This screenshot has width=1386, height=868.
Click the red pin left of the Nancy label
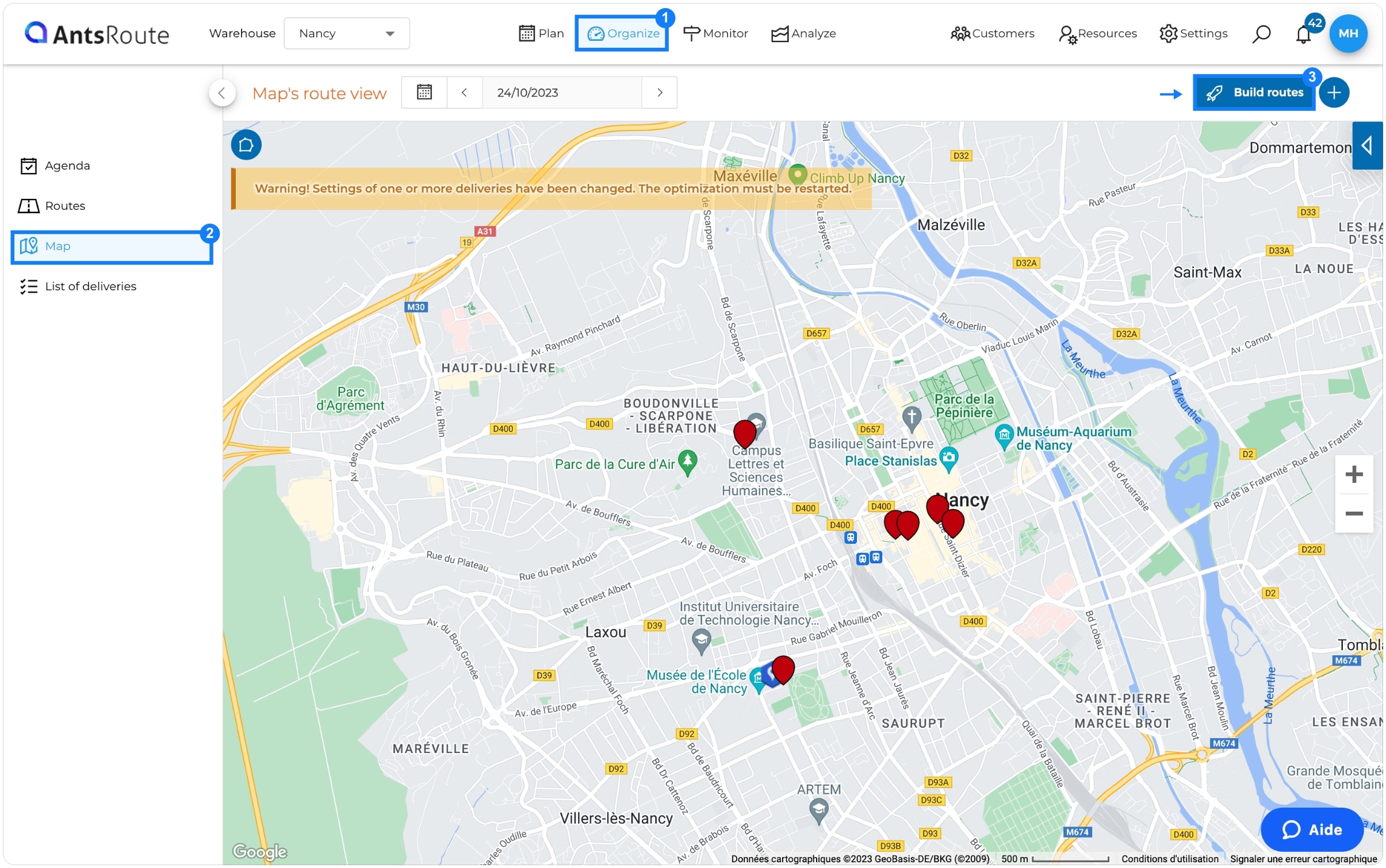[937, 508]
